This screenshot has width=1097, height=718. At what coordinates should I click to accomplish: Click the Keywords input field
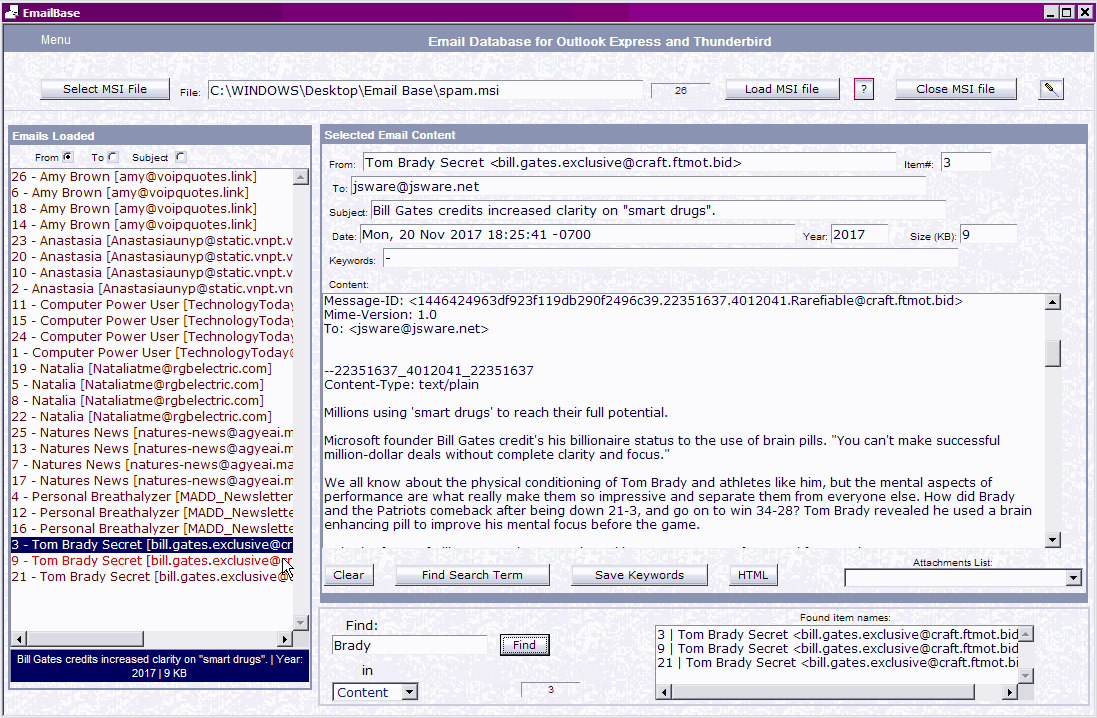(x=670, y=259)
